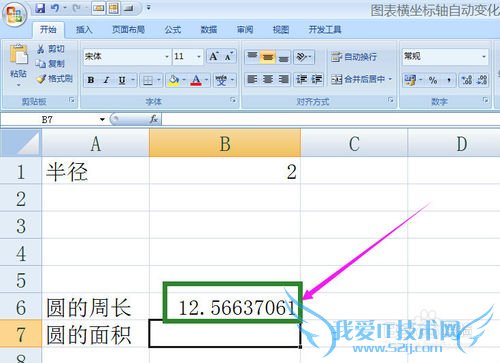Viewport: 500px width, 363px height.
Task: Open the number format dropdown (常规)
Action: click(x=484, y=56)
